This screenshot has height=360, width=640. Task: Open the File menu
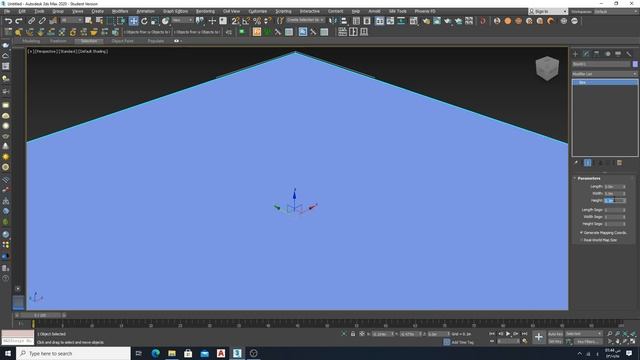pyautogui.click(x=7, y=11)
